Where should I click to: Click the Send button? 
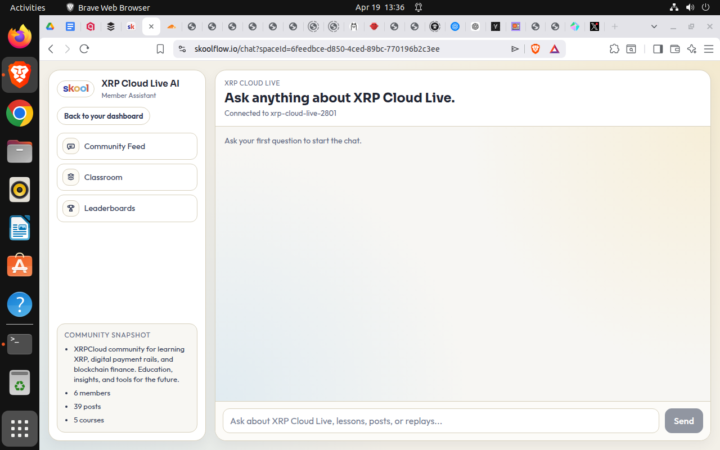[x=683, y=421]
